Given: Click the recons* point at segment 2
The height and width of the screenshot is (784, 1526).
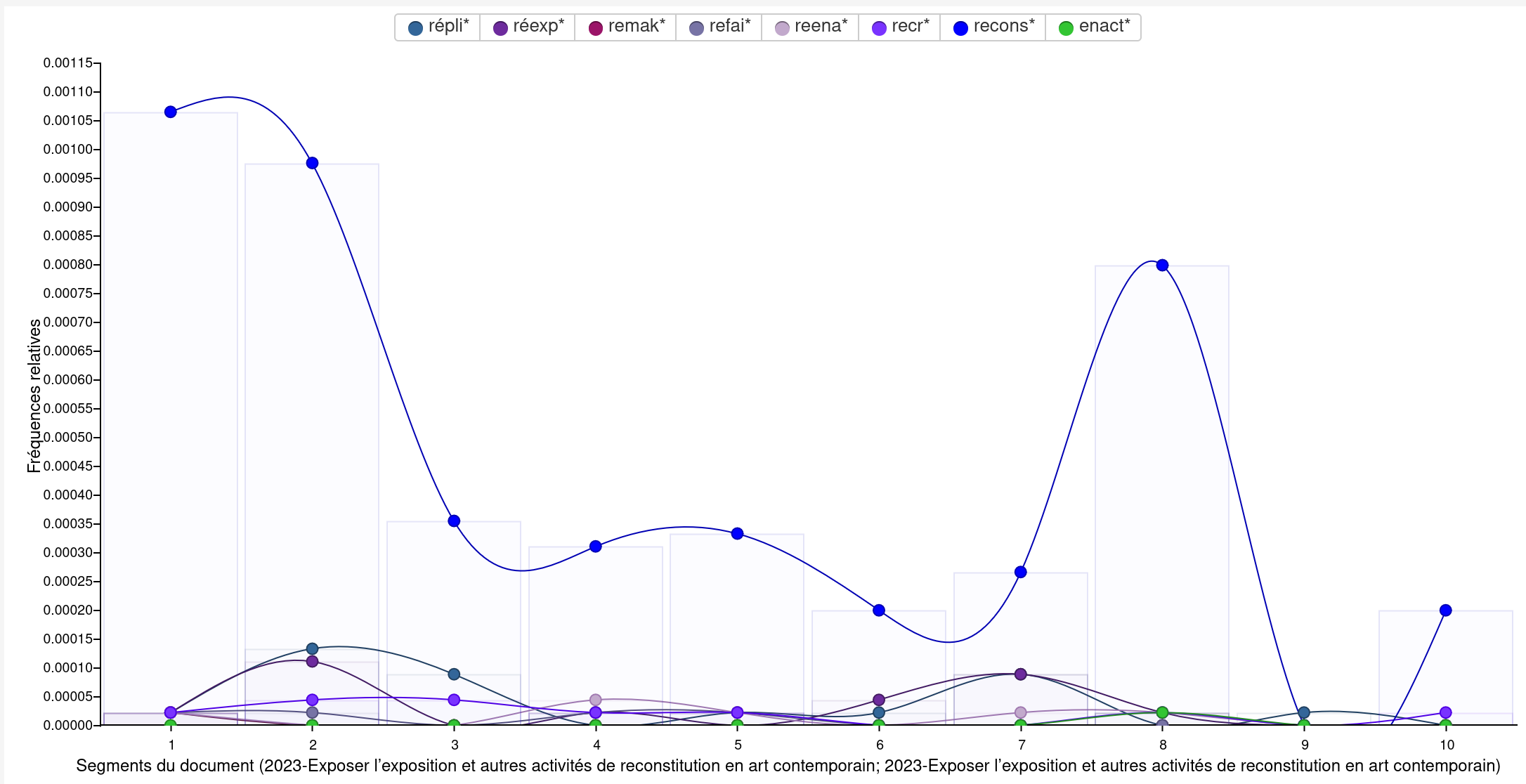Looking at the screenshot, I should pos(313,163).
